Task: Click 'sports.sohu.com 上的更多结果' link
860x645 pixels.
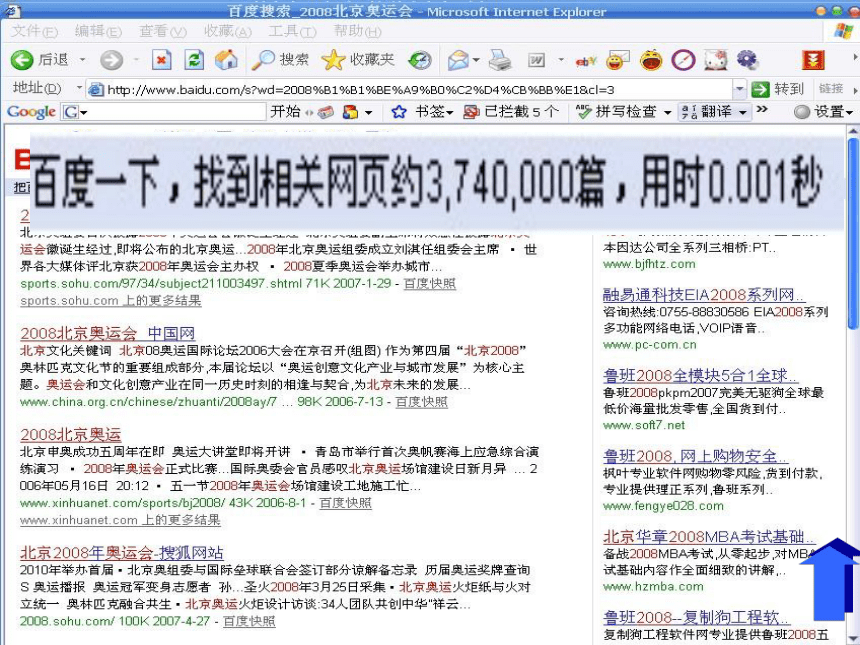Action: [111, 301]
